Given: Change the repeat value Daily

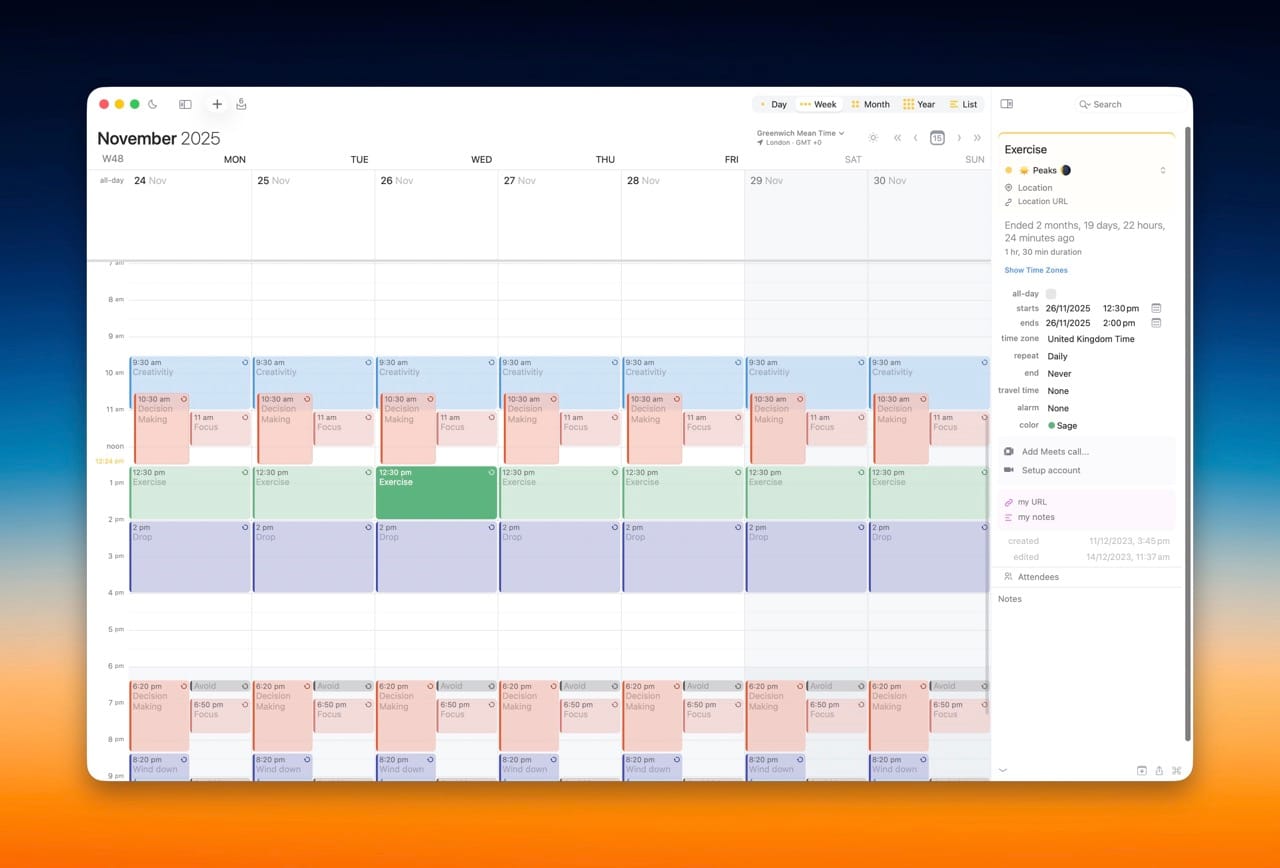Looking at the screenshot, I should point(1057,356).
